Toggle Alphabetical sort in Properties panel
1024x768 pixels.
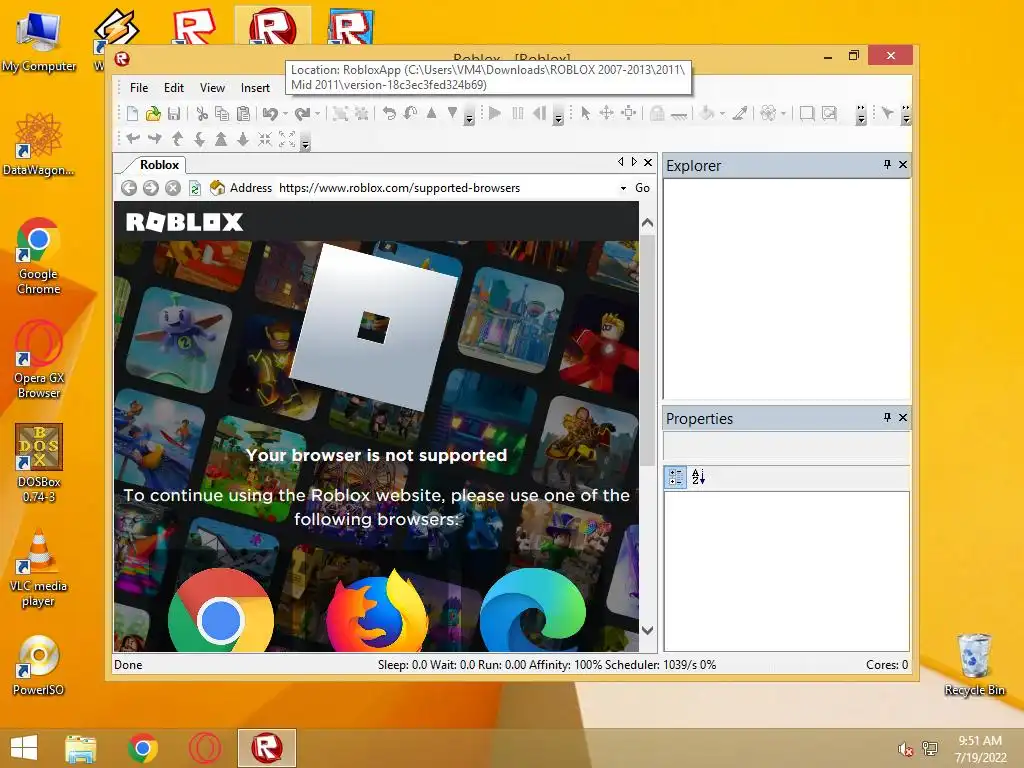tap(698, 477)
